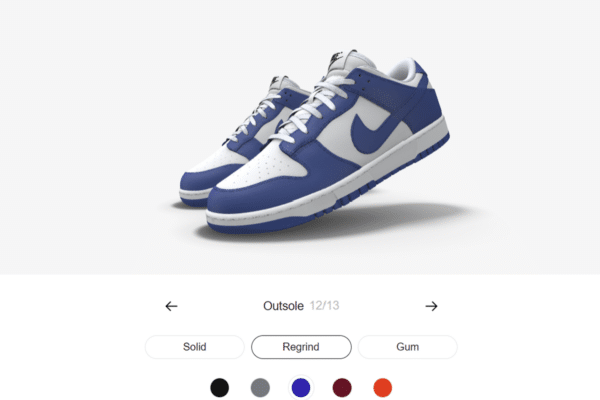600x400 pixels.
Task: Choose the Regrind outsole option
Action: pyautogui.click(x=301, y=347)
